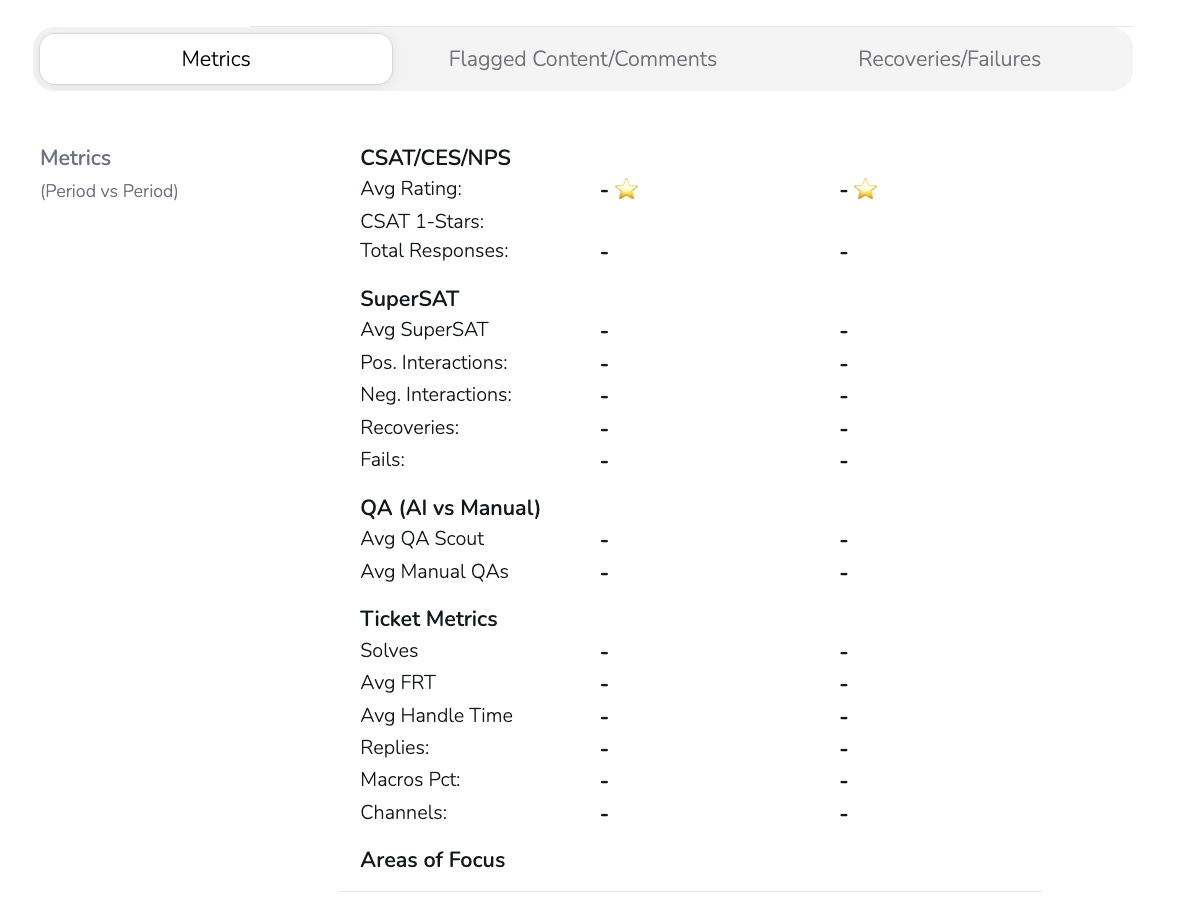This screenshot has height=900, width=1192.
Task: Select the Avg SuperSAT label
Action: pyautogui.click(x=424, y=330)
